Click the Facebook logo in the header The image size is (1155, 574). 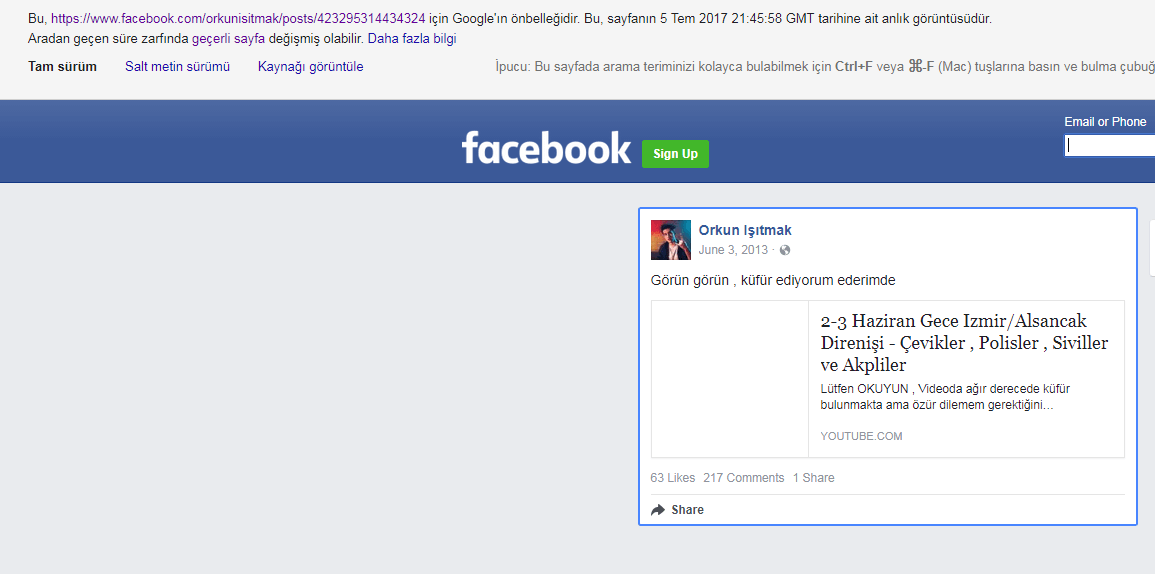(546, 148)
